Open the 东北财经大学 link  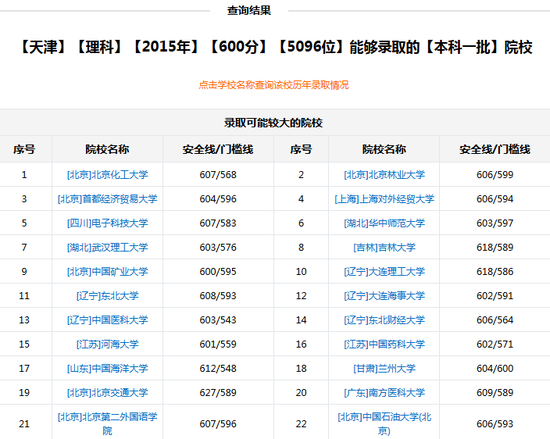[x=384, y=320]
